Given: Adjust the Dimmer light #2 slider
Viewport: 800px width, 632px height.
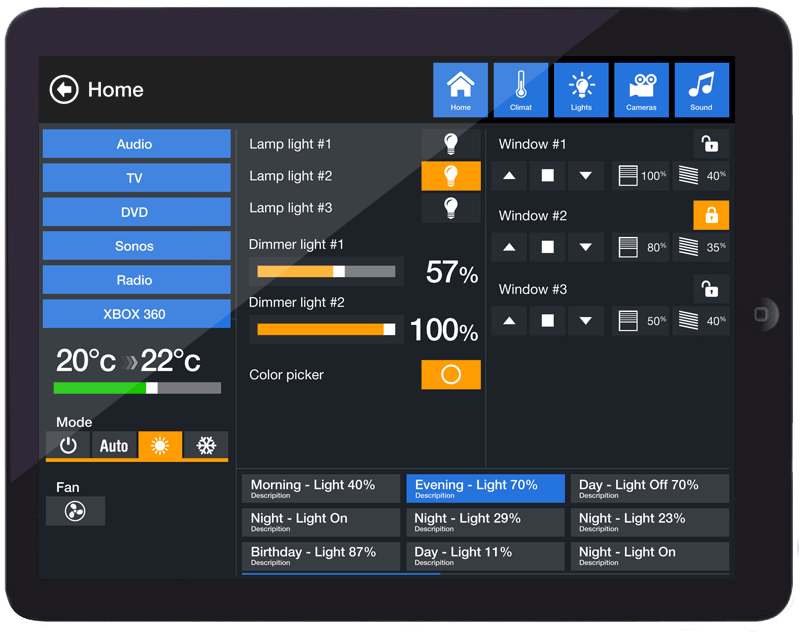Looking at the screenshot, I should tap(326, 330).
